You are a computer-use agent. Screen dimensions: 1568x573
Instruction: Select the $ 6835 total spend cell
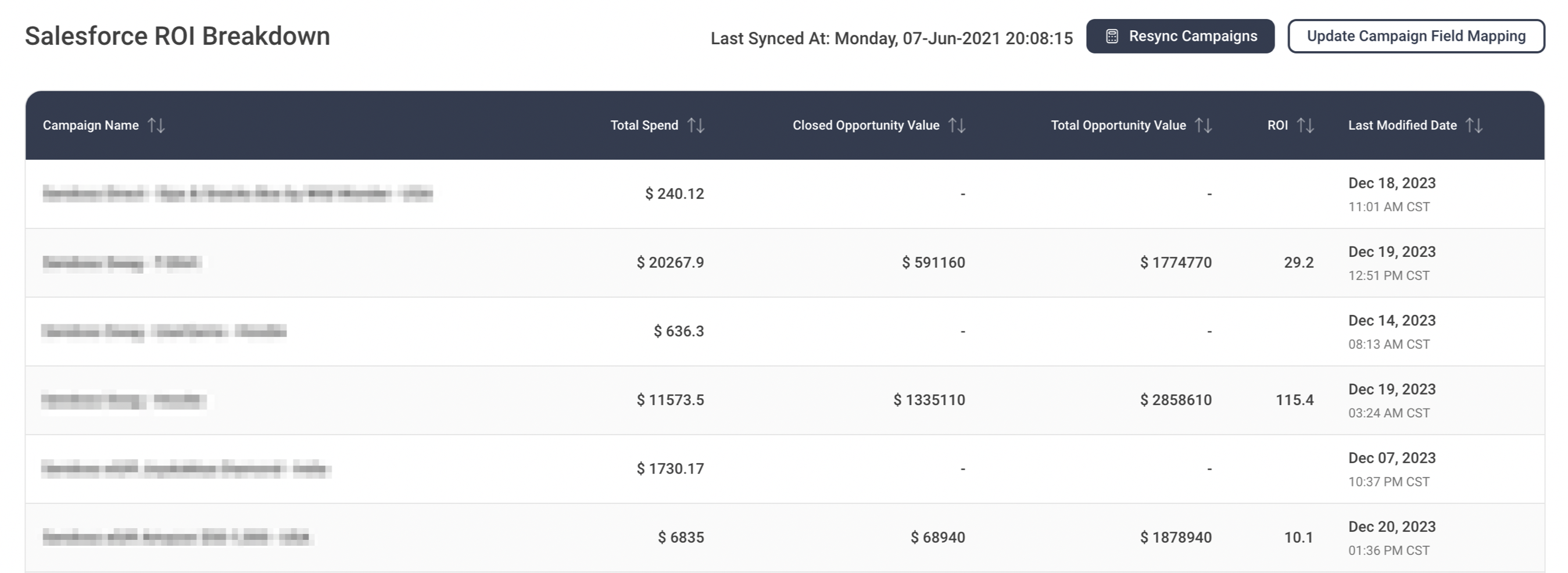pos(681,538)
